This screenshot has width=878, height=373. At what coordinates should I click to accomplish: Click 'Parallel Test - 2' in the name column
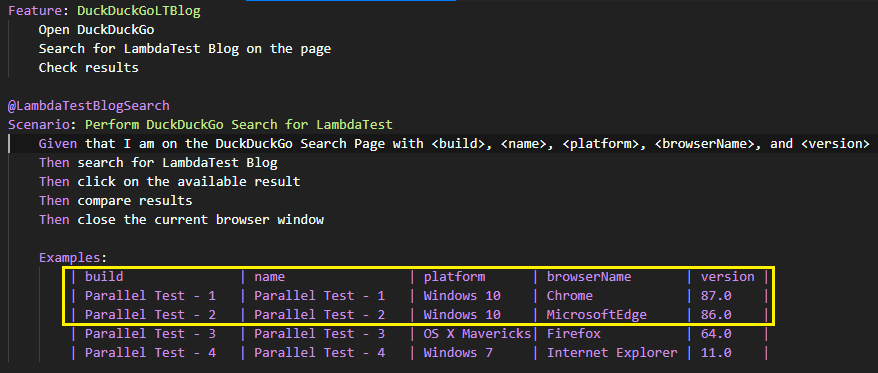pos(319,315)
